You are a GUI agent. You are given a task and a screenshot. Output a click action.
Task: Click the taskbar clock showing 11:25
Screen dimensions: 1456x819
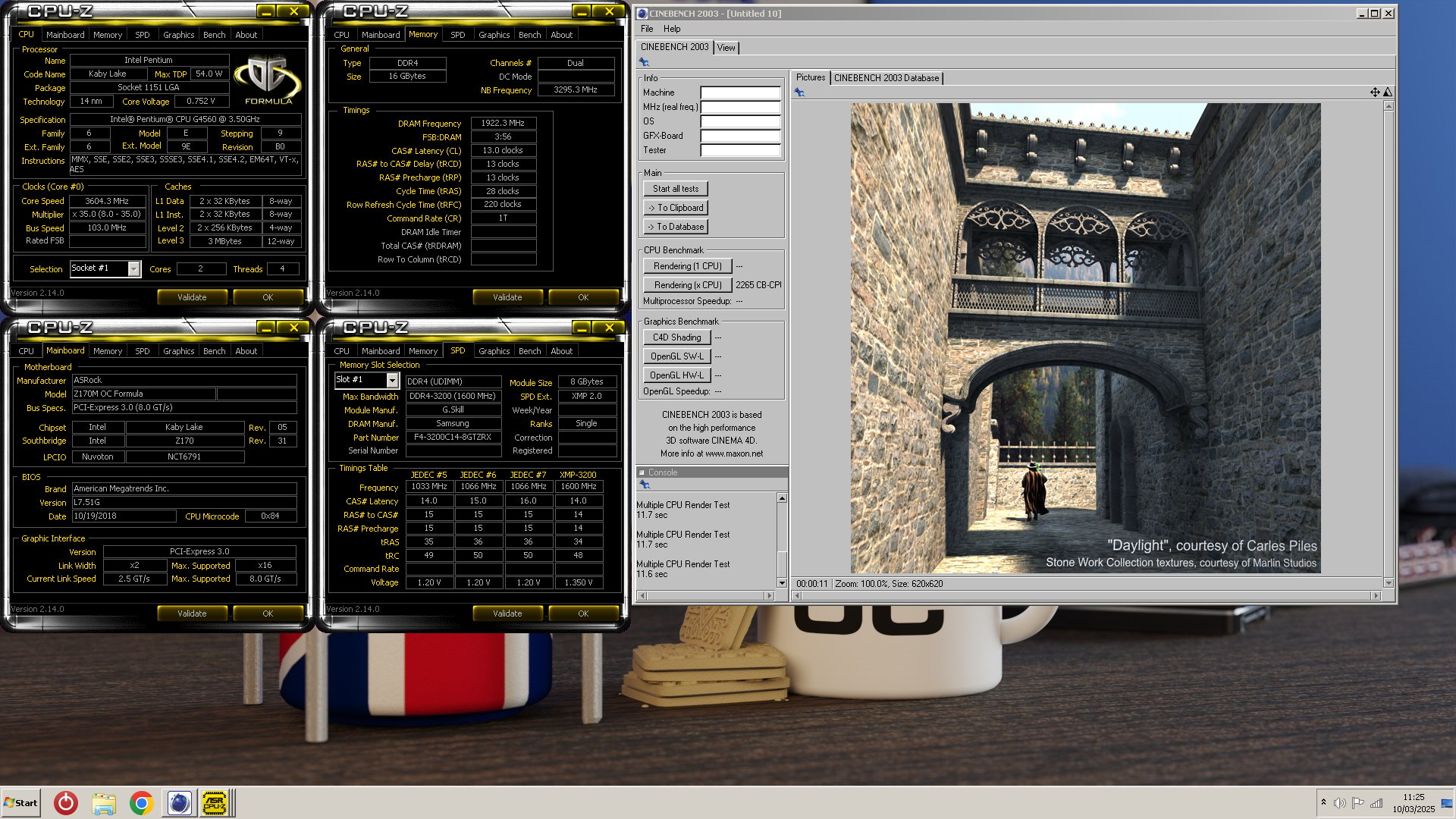pyautogui.click(x=1414, y=797)
